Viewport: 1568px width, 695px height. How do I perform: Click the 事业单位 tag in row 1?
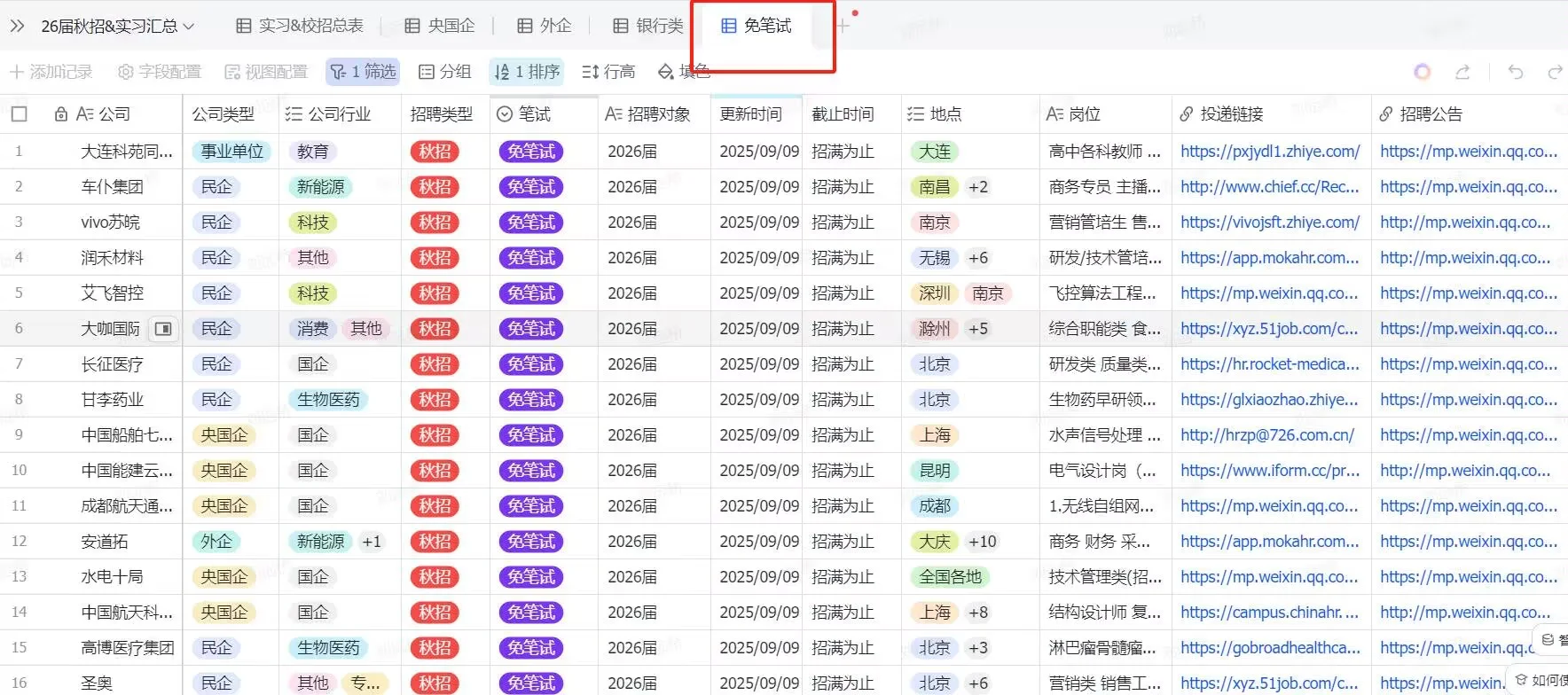232,152
